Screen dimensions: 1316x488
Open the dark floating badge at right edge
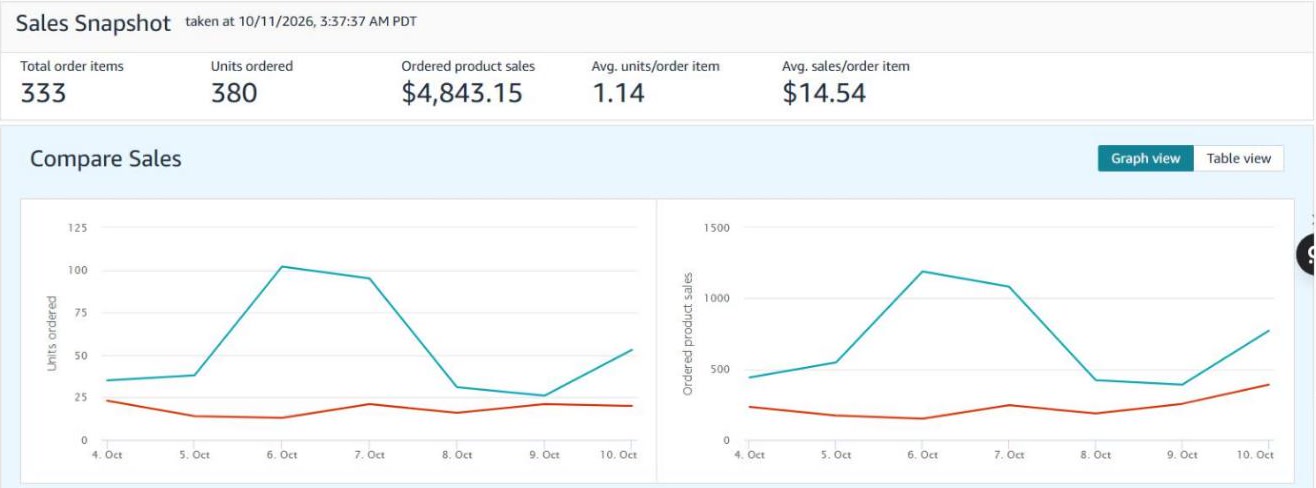coord(1306,255)
